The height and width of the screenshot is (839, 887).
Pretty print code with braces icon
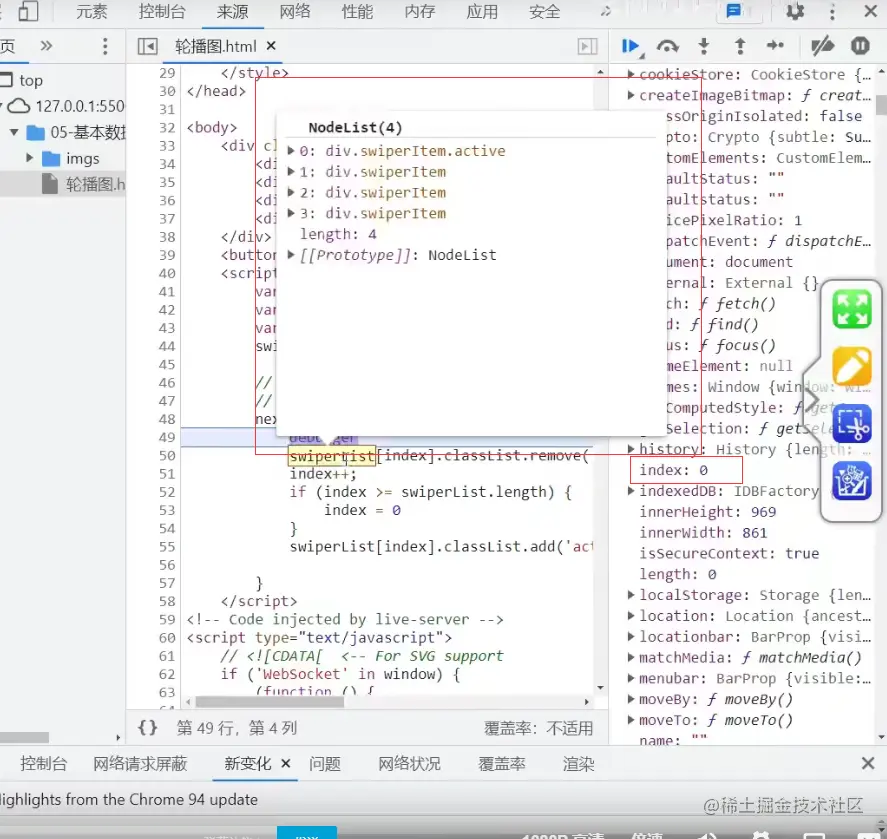[x=147, y=727]
